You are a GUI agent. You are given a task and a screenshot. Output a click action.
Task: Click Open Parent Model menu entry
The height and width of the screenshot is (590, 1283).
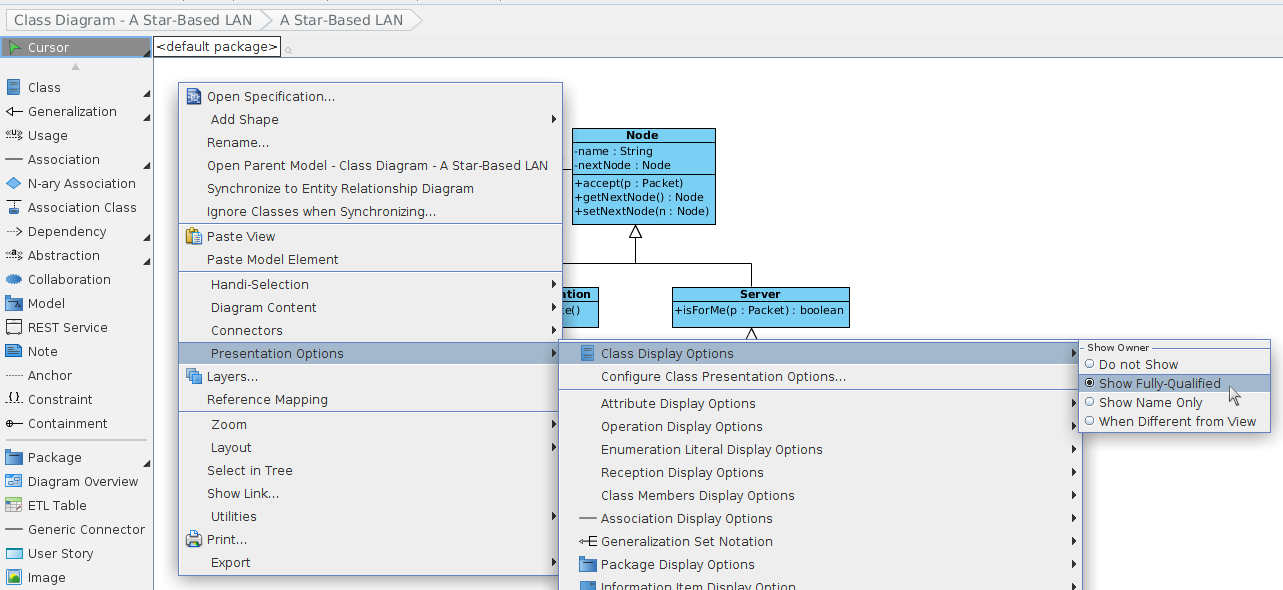point(370,165)
